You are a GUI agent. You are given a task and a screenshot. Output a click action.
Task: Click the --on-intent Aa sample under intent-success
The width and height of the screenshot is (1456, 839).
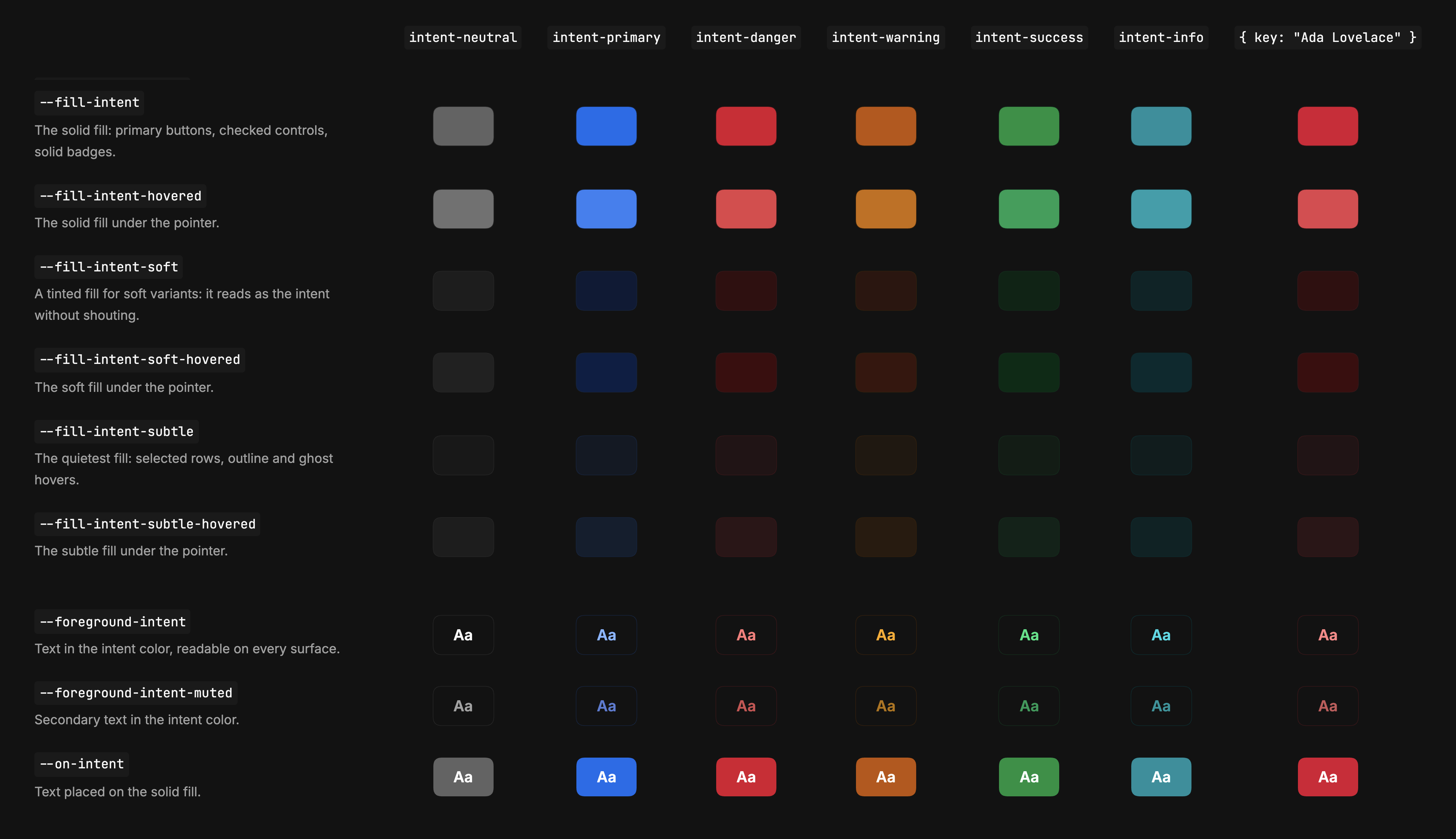click(x=1029, y=777)
